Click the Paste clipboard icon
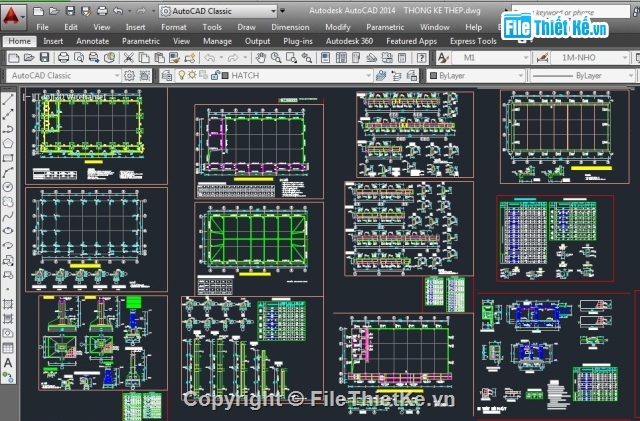The width and height of the screenshot is (640, 421). [x=159, y=58]
